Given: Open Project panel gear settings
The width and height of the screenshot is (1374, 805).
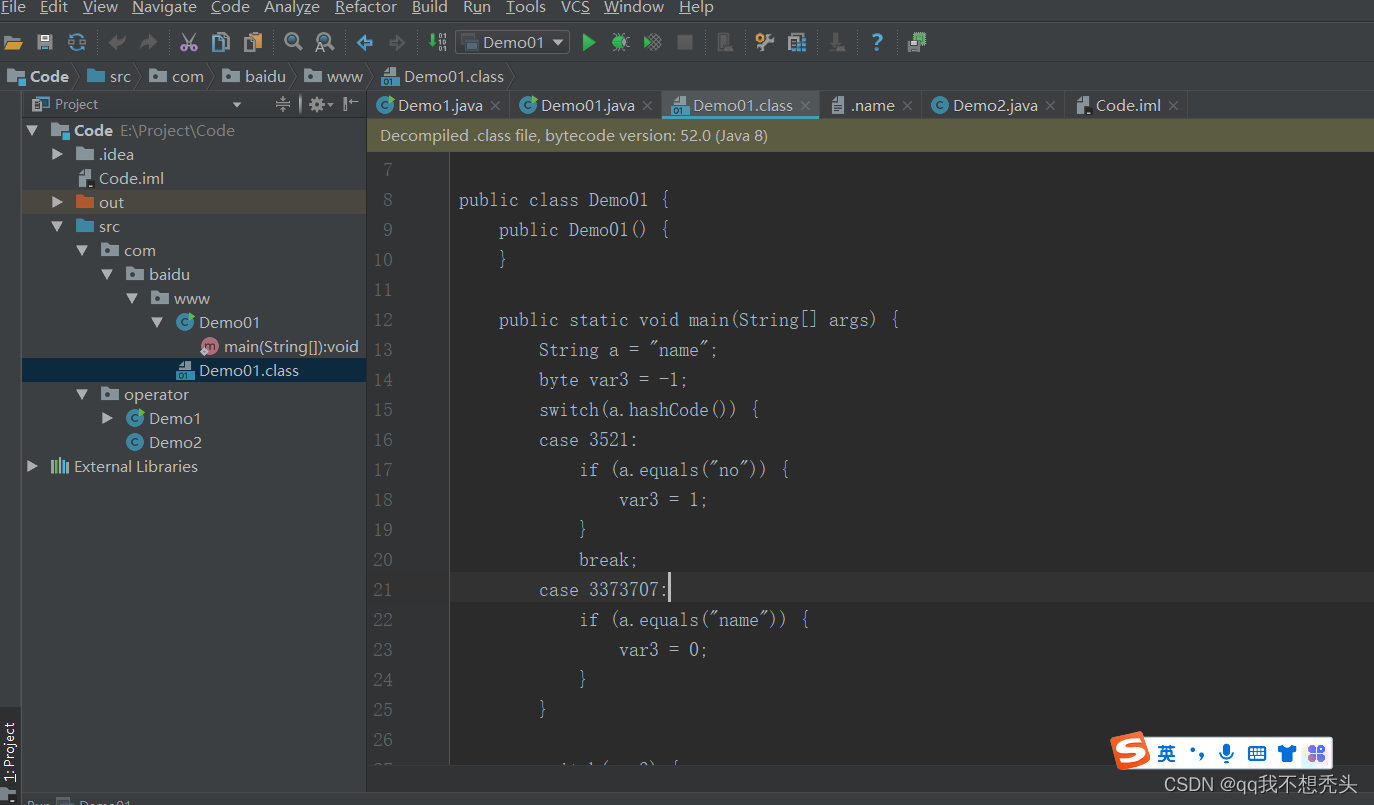Looking at the screenshot, I should [320, 104].
